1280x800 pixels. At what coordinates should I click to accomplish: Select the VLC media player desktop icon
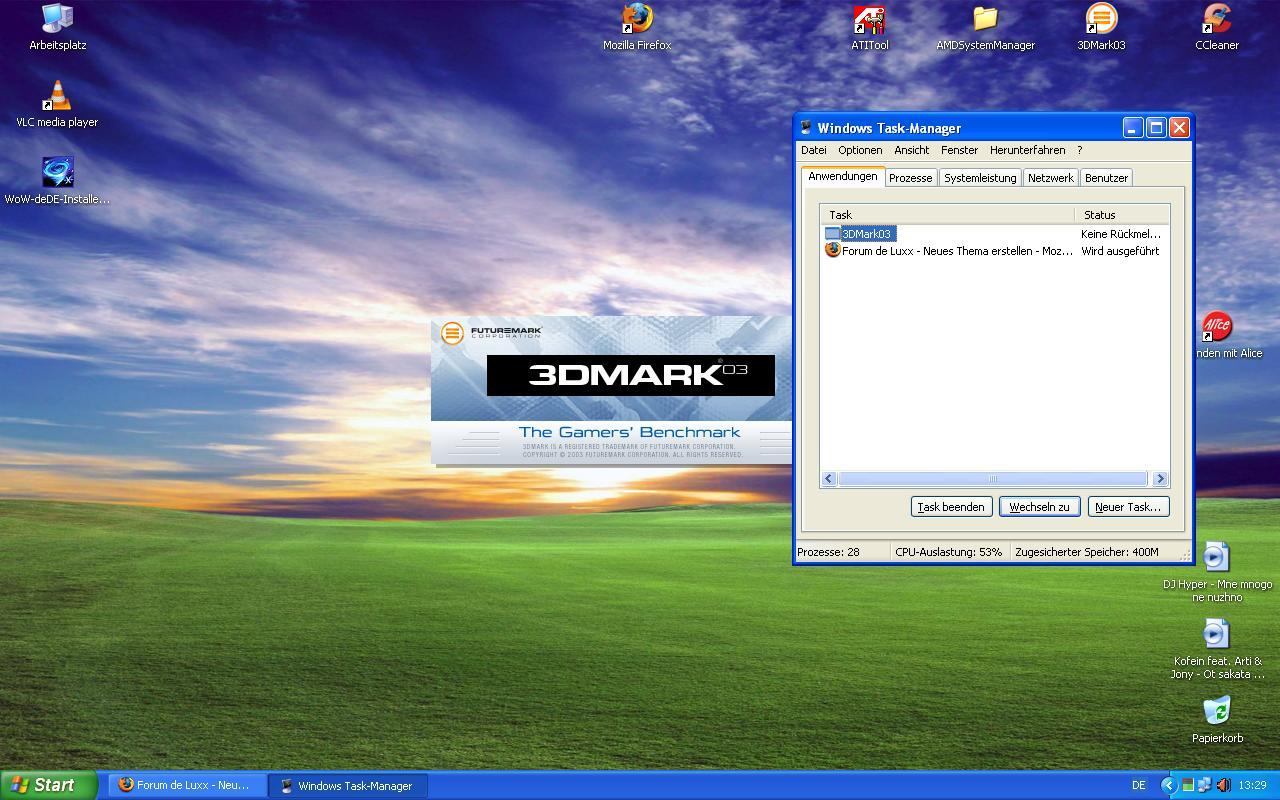click(x=57, y=104)
